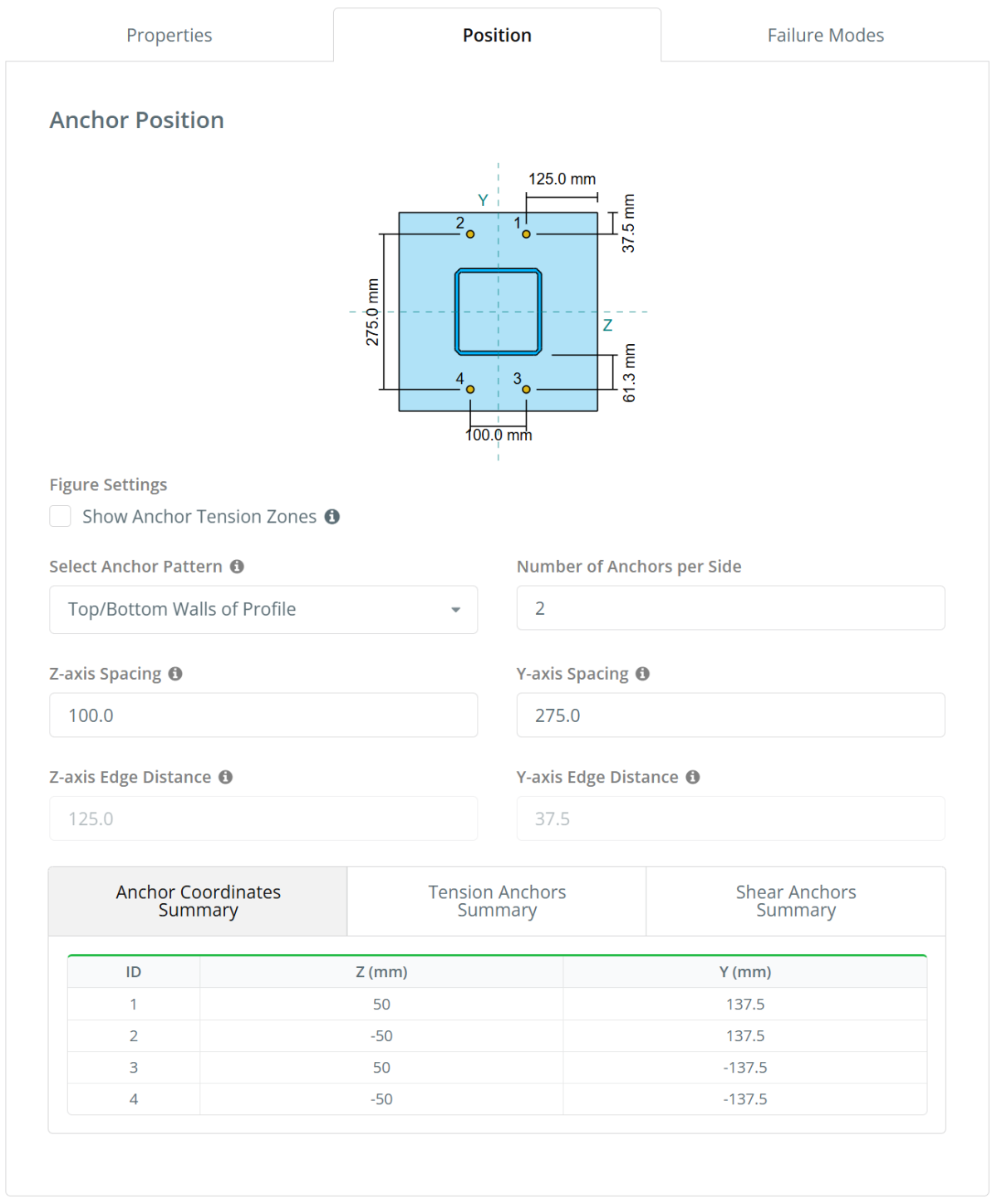Show the Shear Anchors Summary table
The image size is (997, 1204).
click(x=795, y=902)
